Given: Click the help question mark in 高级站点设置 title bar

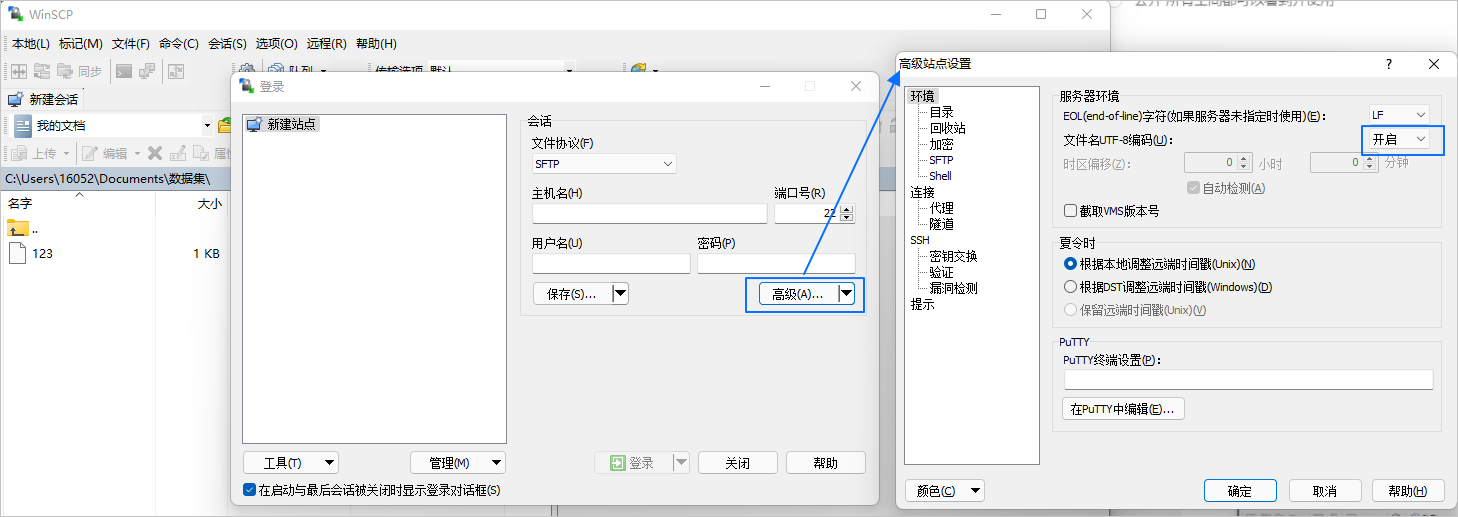Looking at the screenshot, I should click(1388, 64).
